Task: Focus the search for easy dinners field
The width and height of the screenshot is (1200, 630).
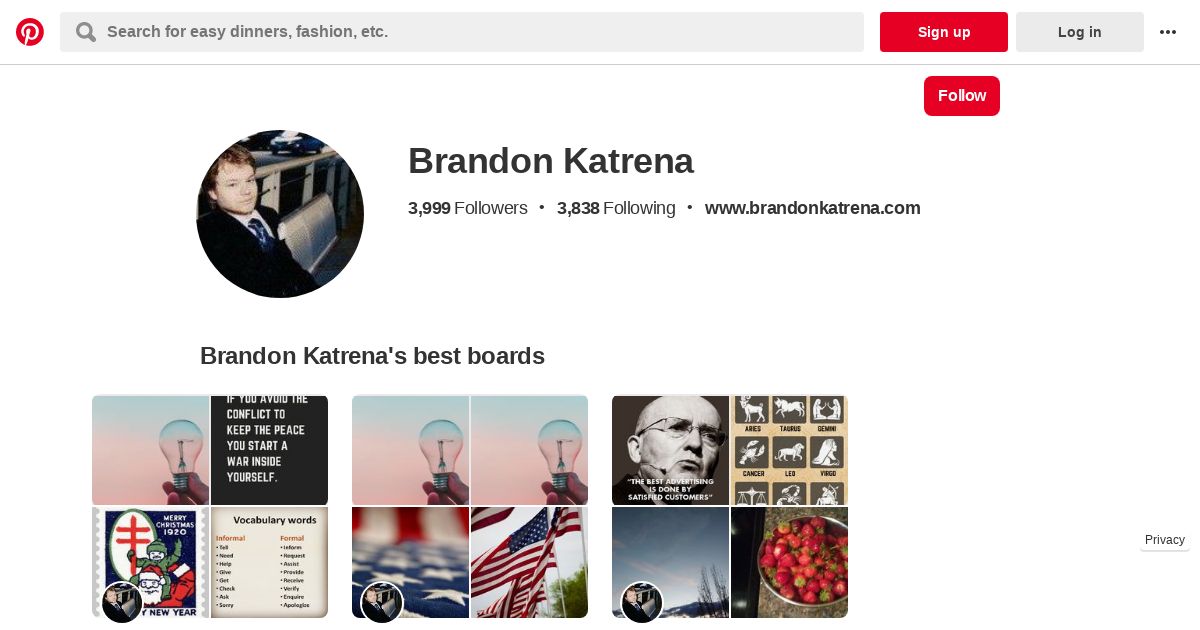Action: click(462, 32)
